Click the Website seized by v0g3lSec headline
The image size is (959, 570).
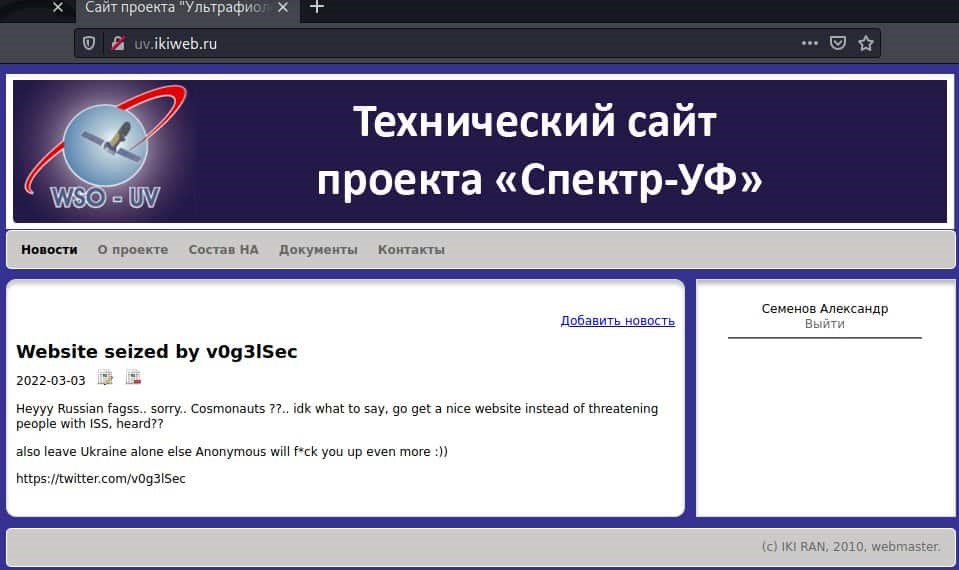click(x=157, y=352)
